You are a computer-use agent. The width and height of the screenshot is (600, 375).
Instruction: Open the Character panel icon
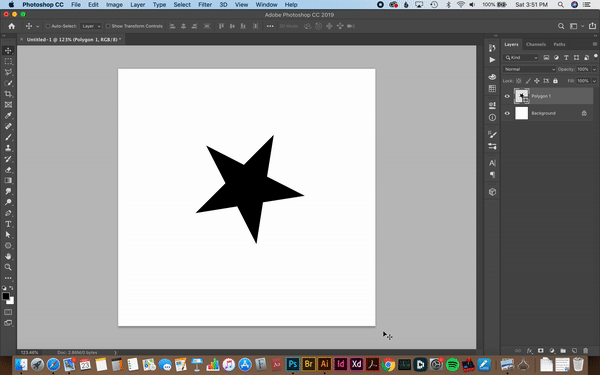[x=492, y=163]
